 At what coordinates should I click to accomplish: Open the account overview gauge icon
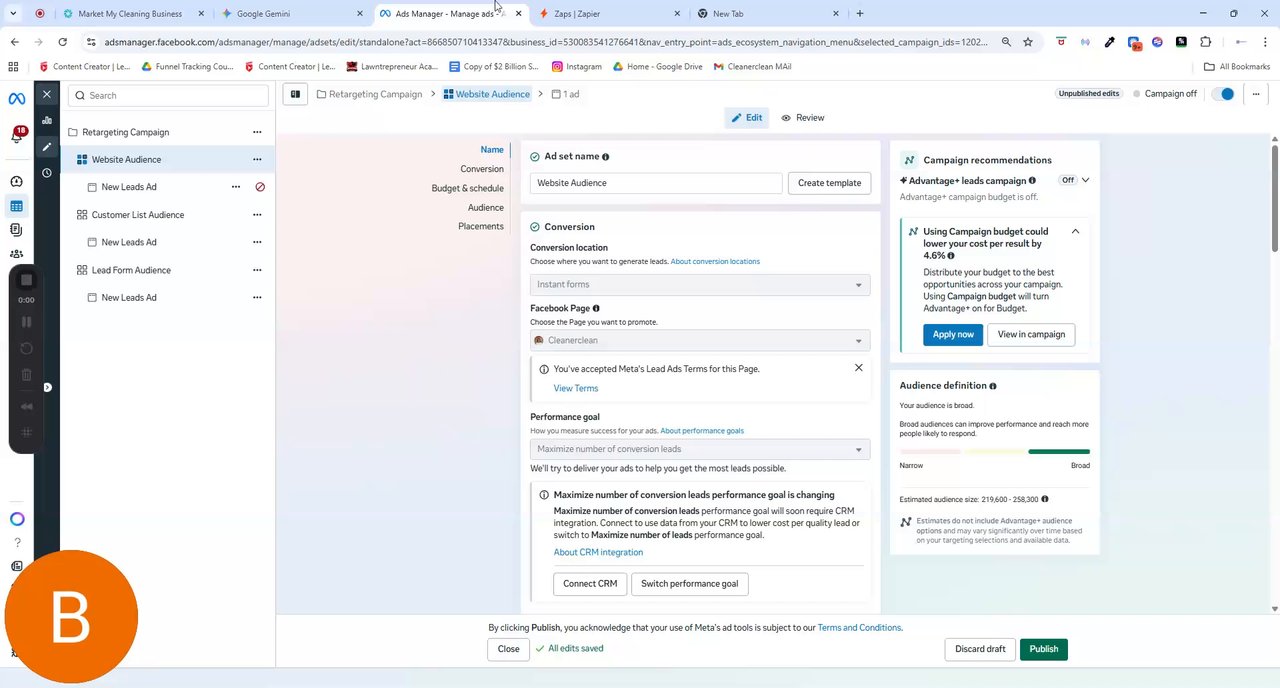pos(16,181)
